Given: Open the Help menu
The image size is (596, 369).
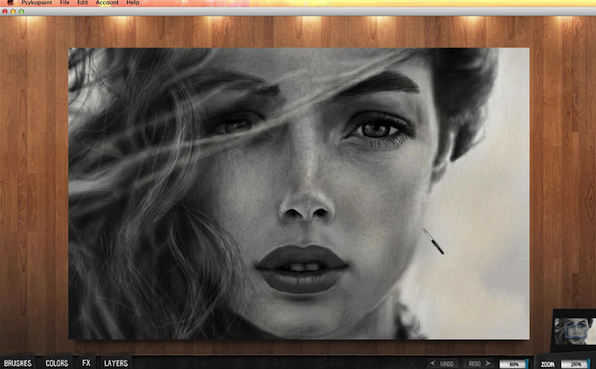Looking at the screenshot, I should [x=133, y=2].
